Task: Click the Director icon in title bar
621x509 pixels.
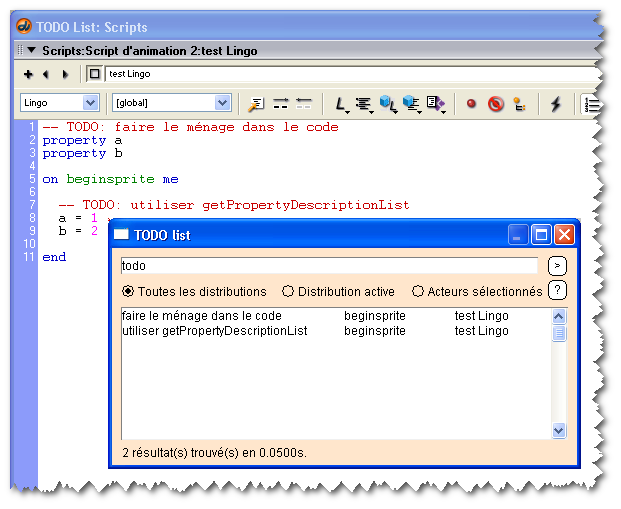Action: click(24, 26)
